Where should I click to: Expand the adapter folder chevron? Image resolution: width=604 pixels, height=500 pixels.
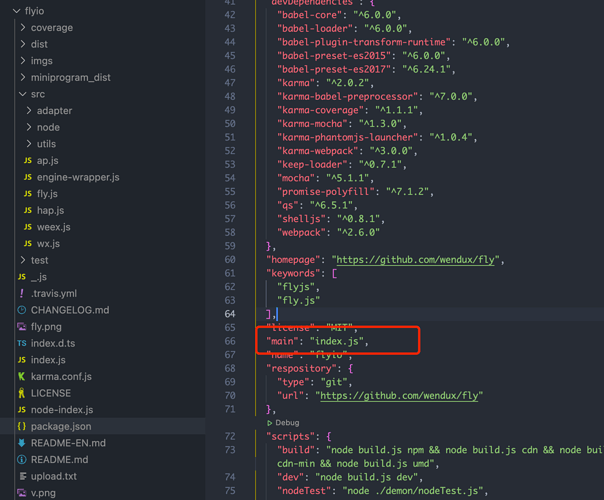(x=29, y=111)
